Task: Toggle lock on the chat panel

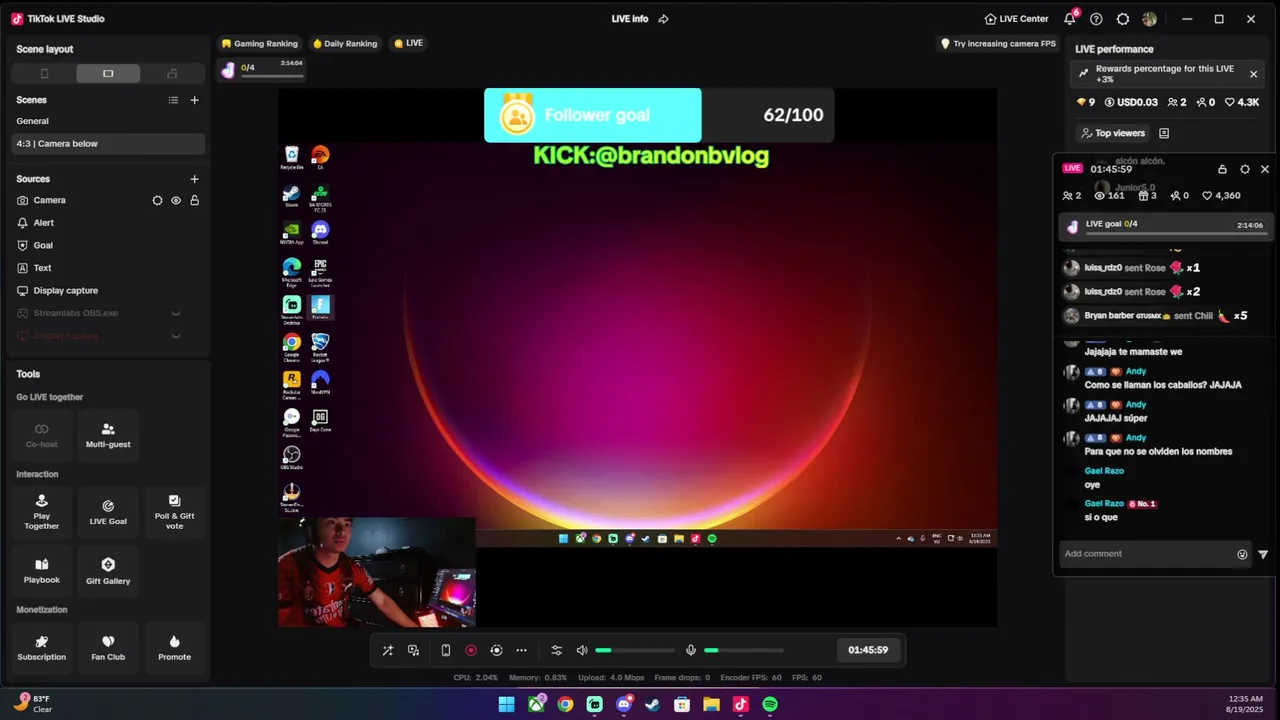Action: pyautogui.click(x=1222, y=169)
